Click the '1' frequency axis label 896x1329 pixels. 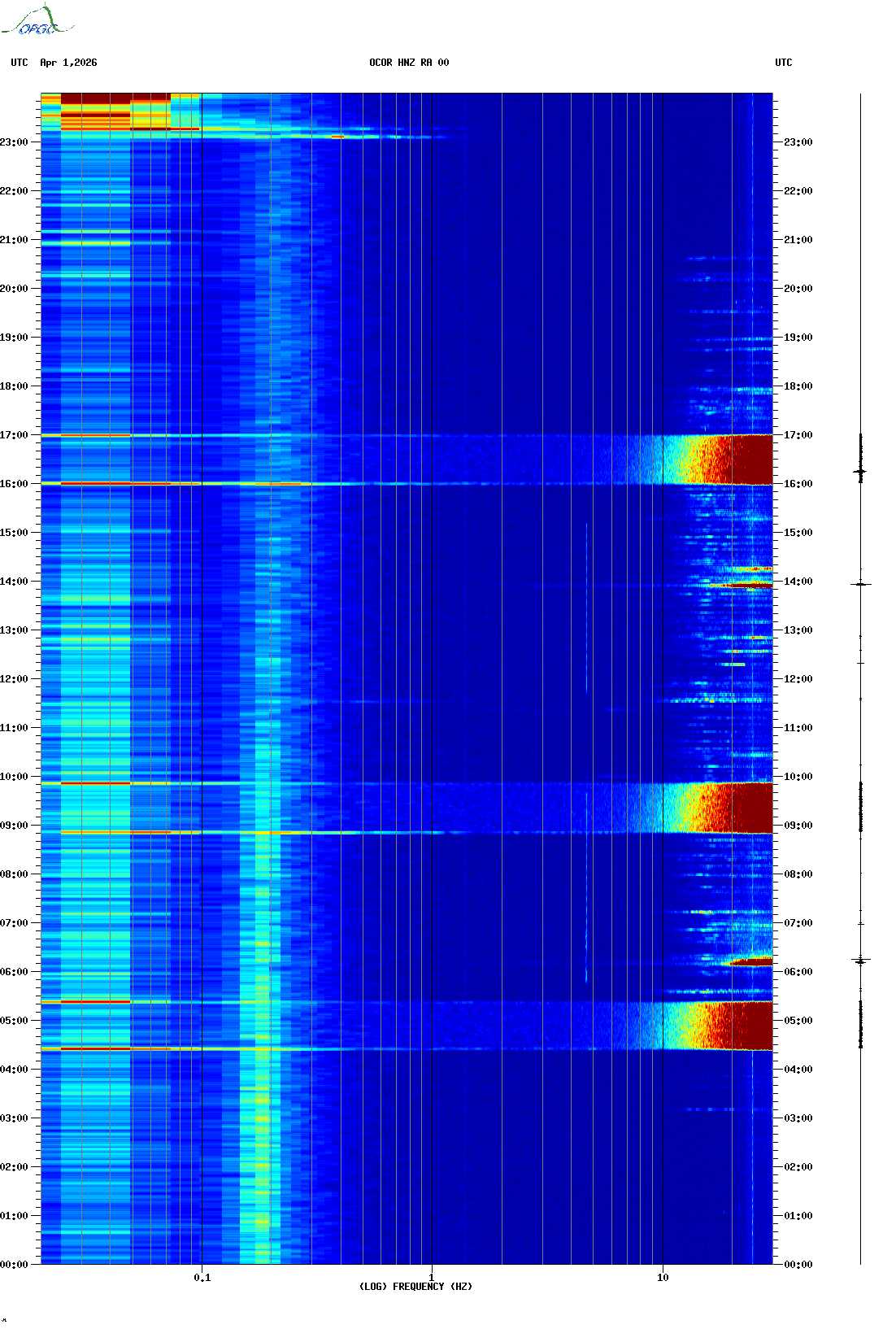coord(432,1277)
